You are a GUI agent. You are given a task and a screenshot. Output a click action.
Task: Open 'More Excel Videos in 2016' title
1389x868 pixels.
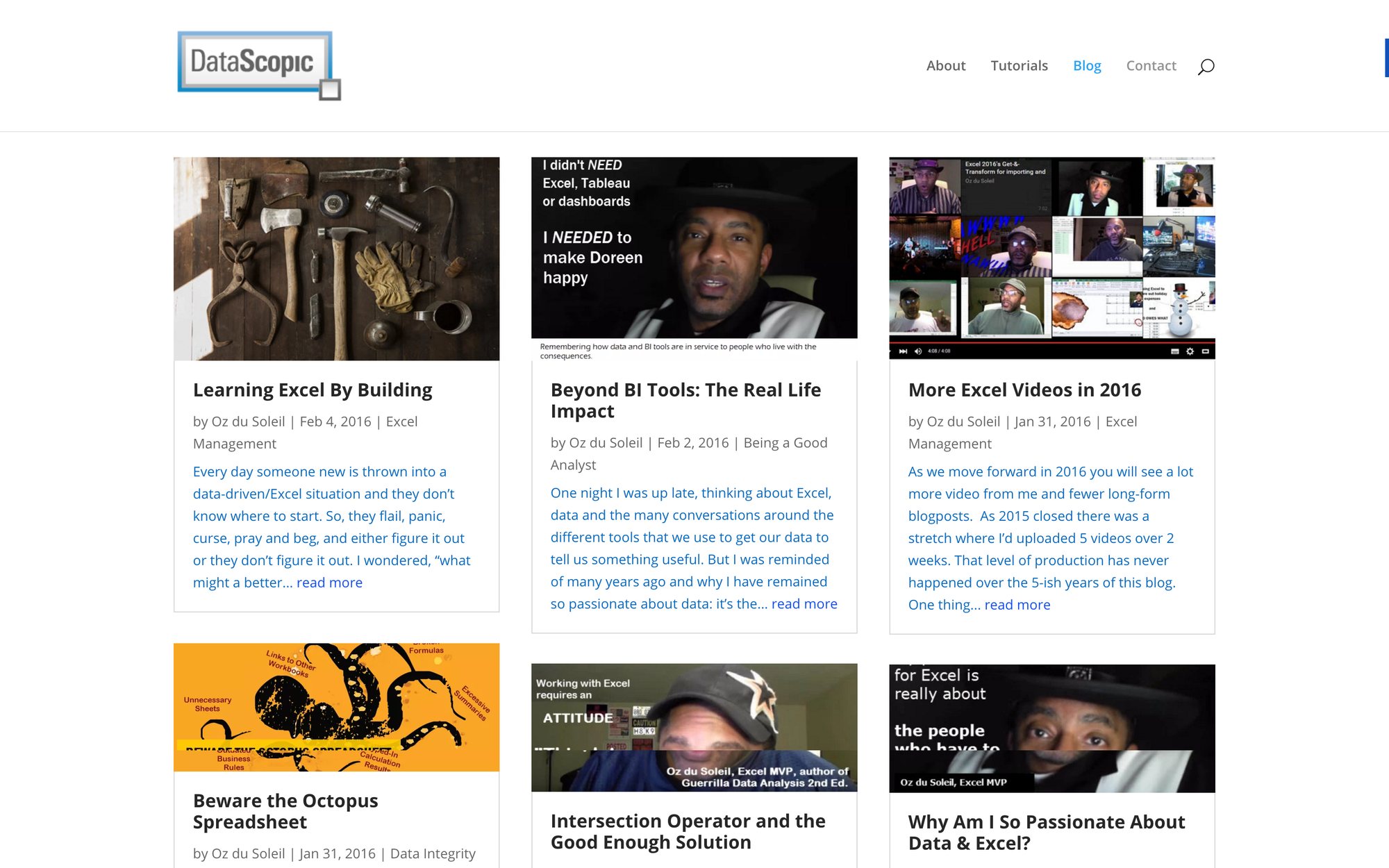[x=1024, y=390]
